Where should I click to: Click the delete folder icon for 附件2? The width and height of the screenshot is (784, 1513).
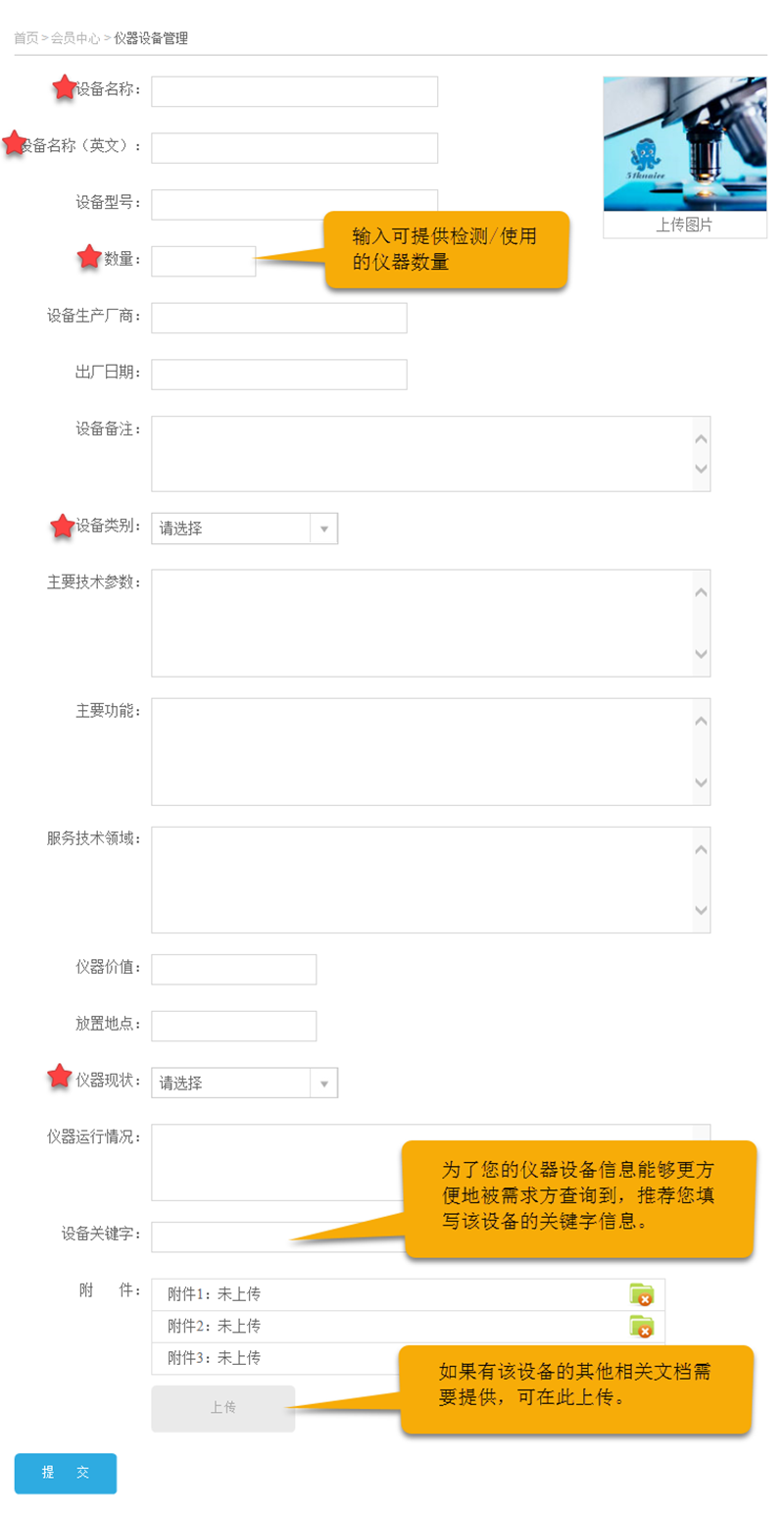[x=641, y=1327]
